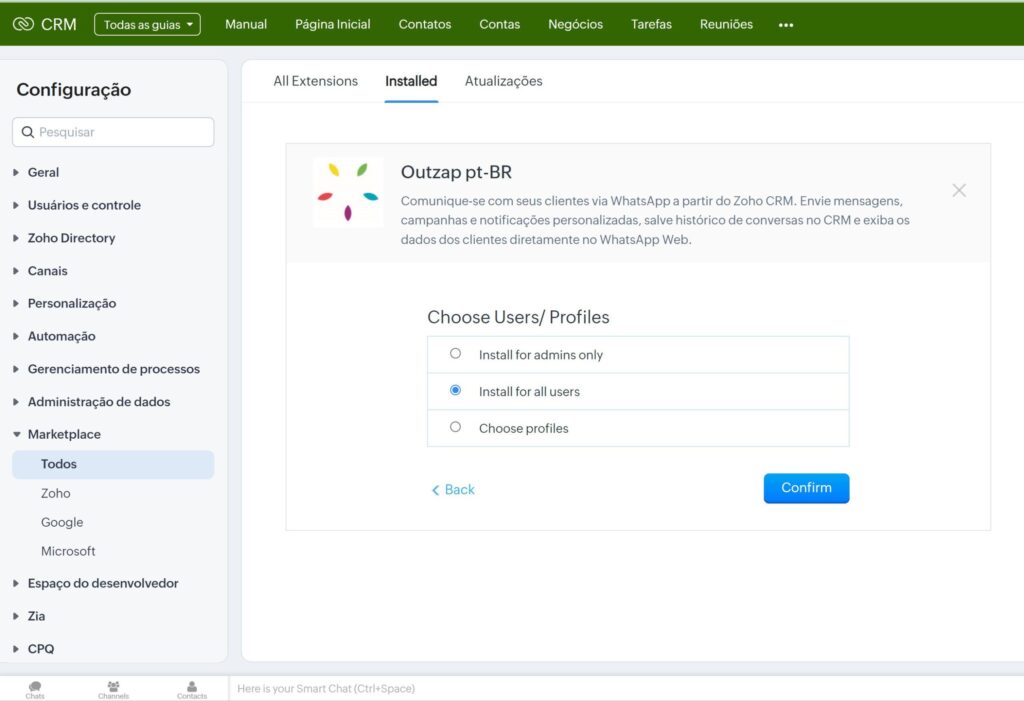
Task: Switch to the Atualizações tab
Action: (x=504, y=81)
